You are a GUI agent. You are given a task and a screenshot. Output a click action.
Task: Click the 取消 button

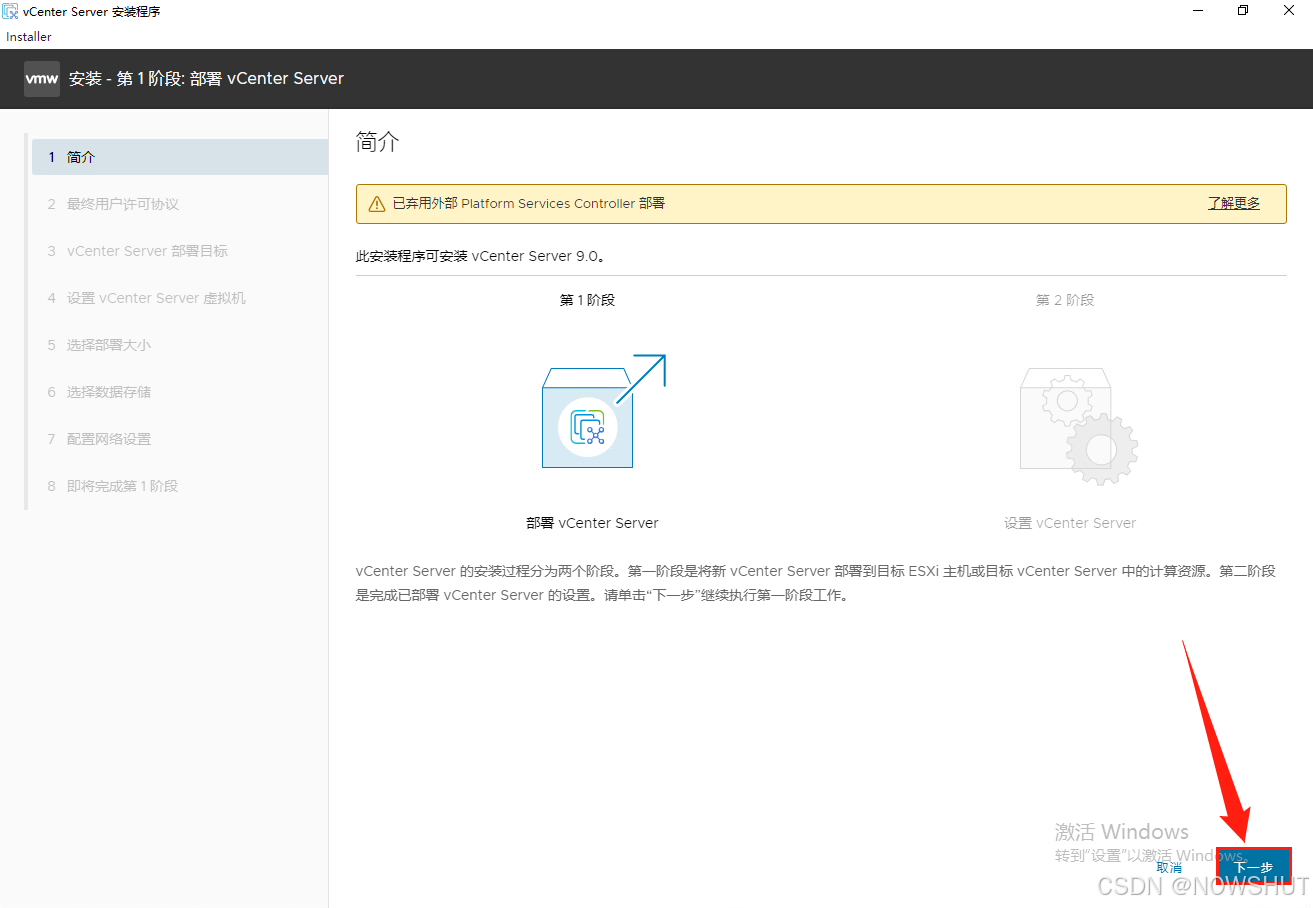tap(1169, 868)
